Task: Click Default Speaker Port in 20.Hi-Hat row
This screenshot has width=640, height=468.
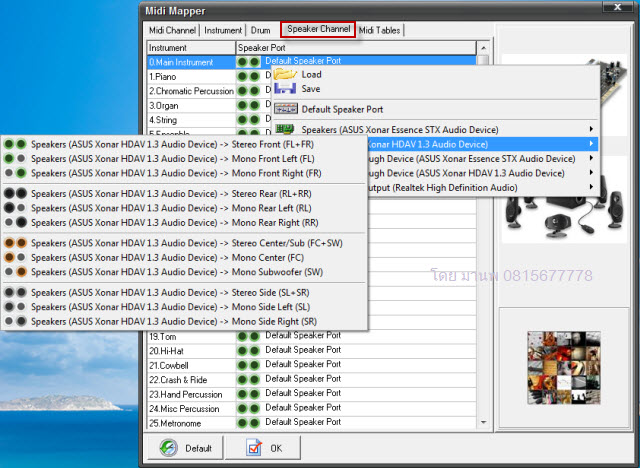Action: click(x=303, y=350)
